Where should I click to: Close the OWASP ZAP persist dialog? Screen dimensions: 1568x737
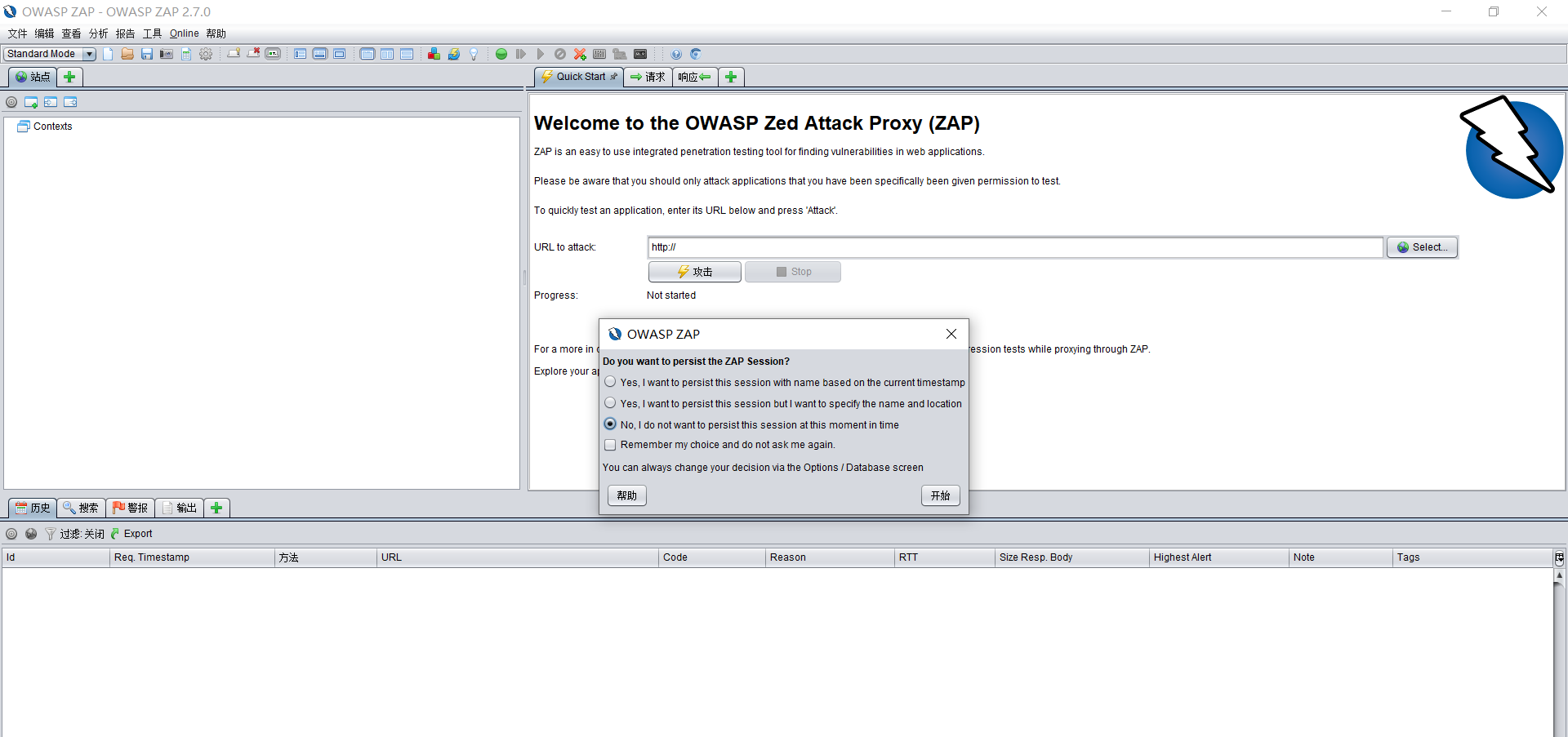(x=951, y=334)
